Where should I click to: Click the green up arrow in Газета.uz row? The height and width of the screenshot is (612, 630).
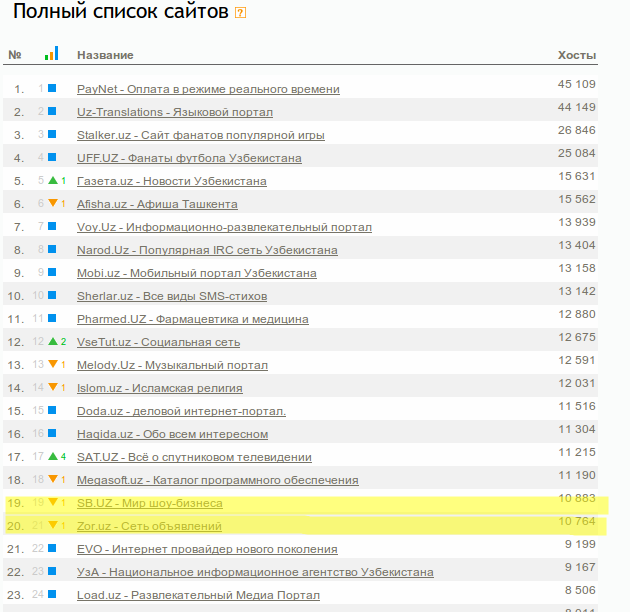(53, 180)
